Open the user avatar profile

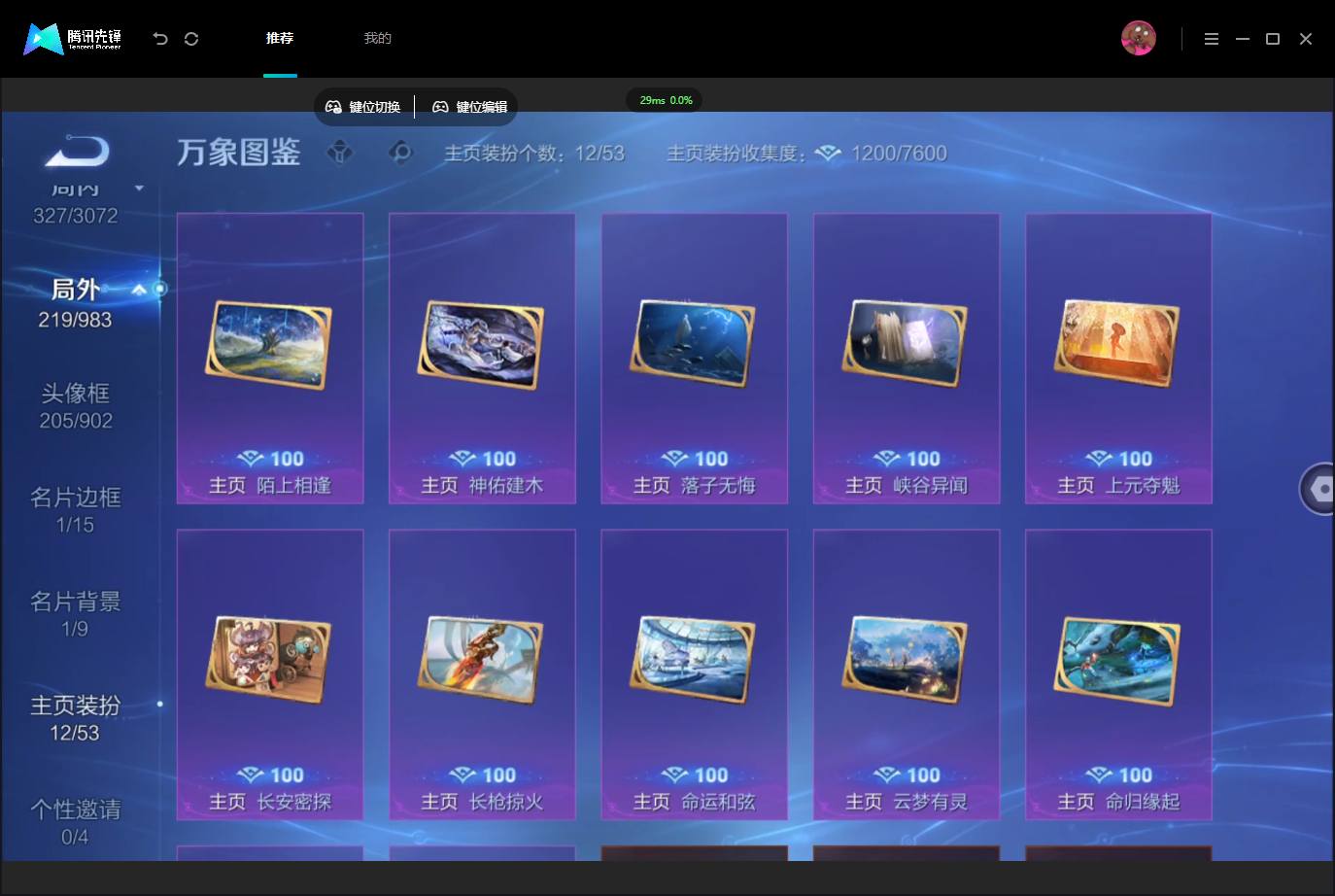click(1139, 39)
